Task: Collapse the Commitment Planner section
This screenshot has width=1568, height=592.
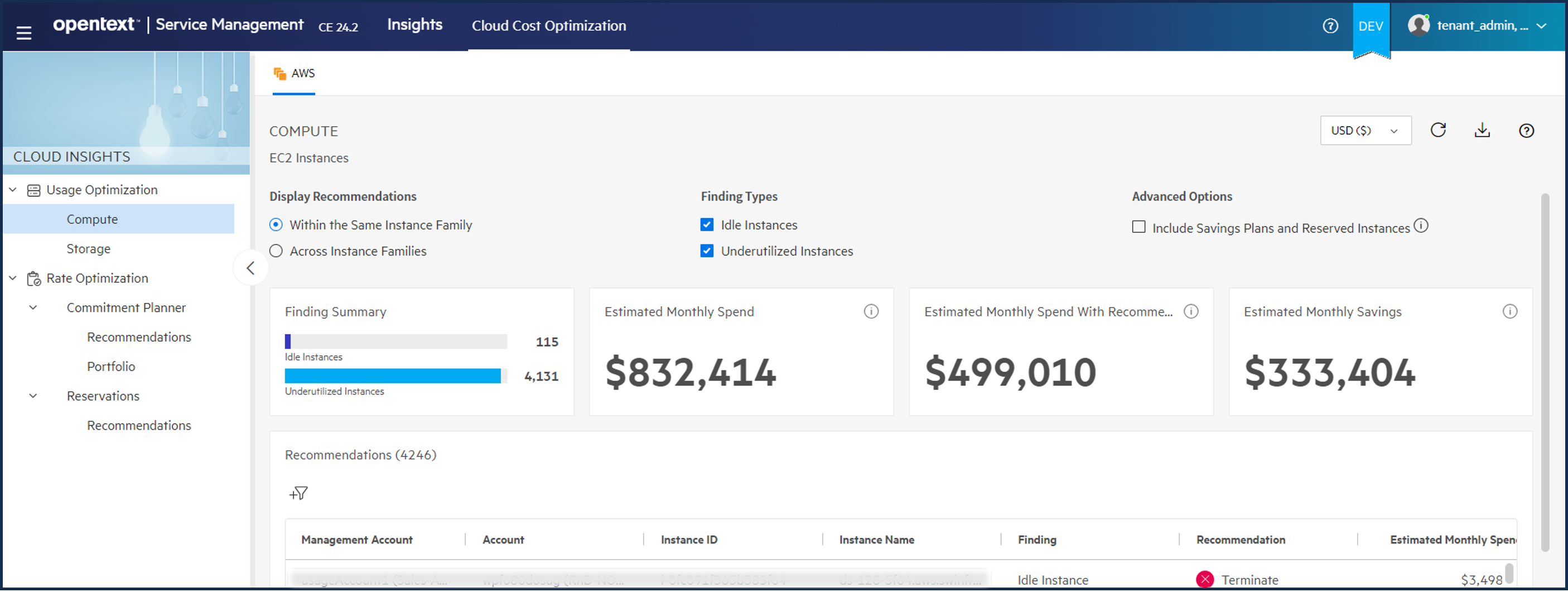Action: coord(33,307)
